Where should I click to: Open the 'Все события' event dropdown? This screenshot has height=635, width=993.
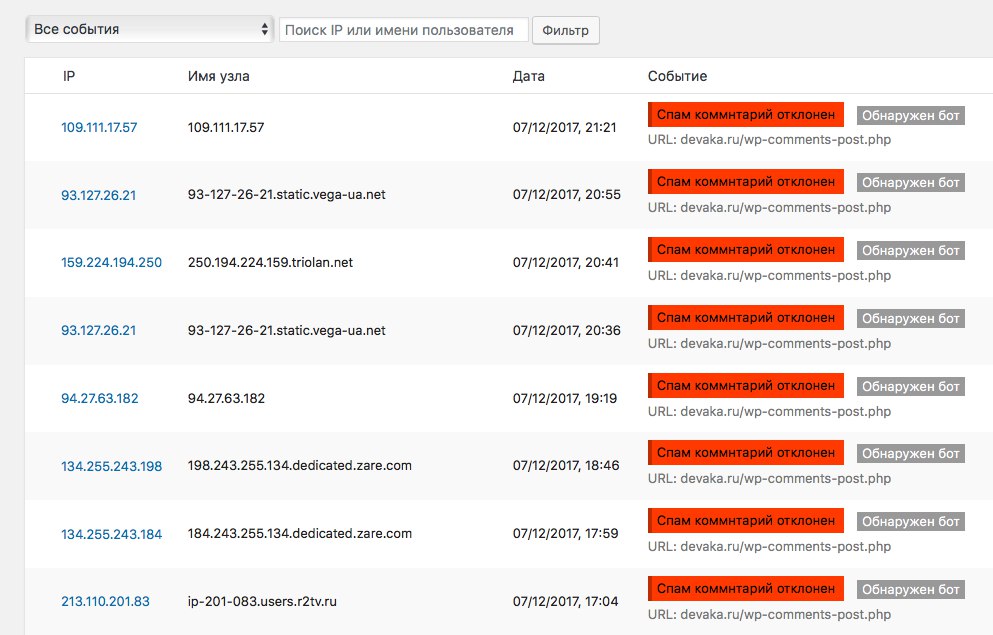[x=149, y=29]
